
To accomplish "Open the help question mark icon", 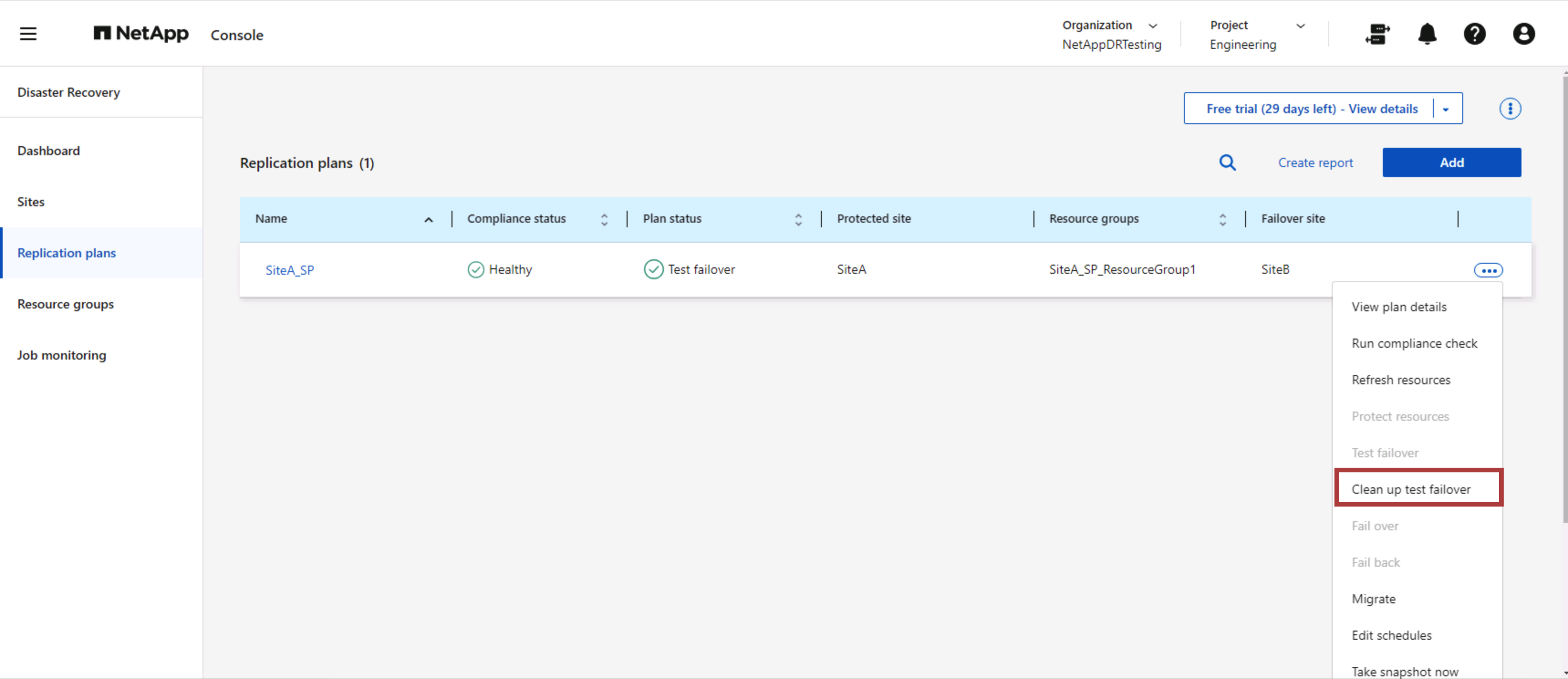I will pos(1475,35).
